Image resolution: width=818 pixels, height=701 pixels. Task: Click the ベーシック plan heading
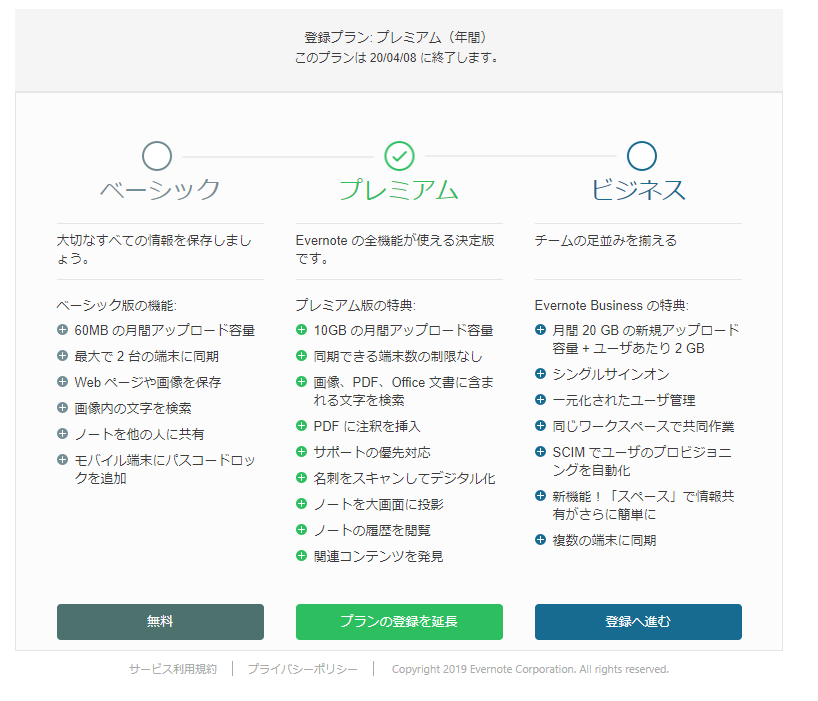point(160,189)
